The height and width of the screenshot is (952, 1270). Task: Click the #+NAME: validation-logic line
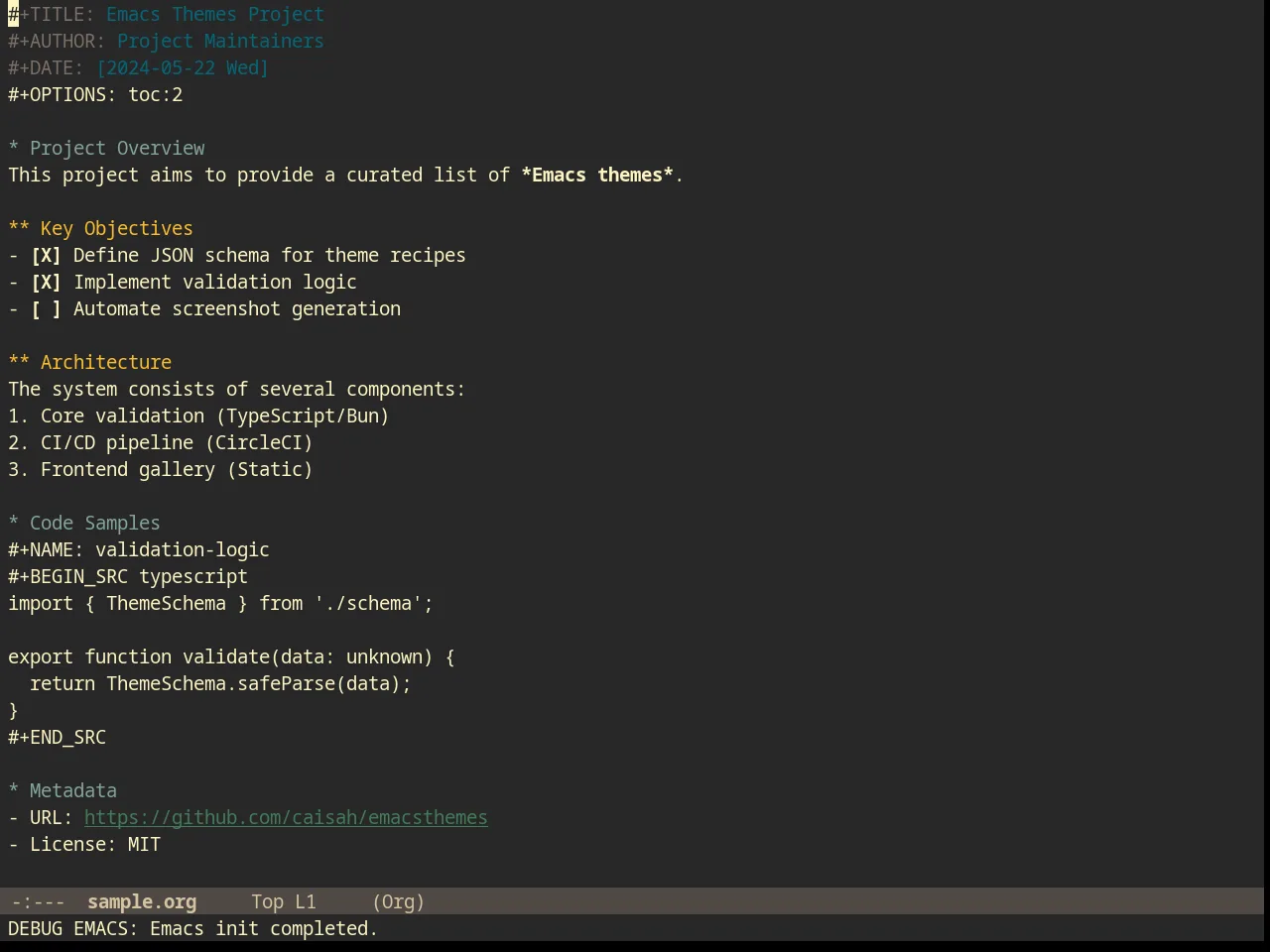coord(139,550)
